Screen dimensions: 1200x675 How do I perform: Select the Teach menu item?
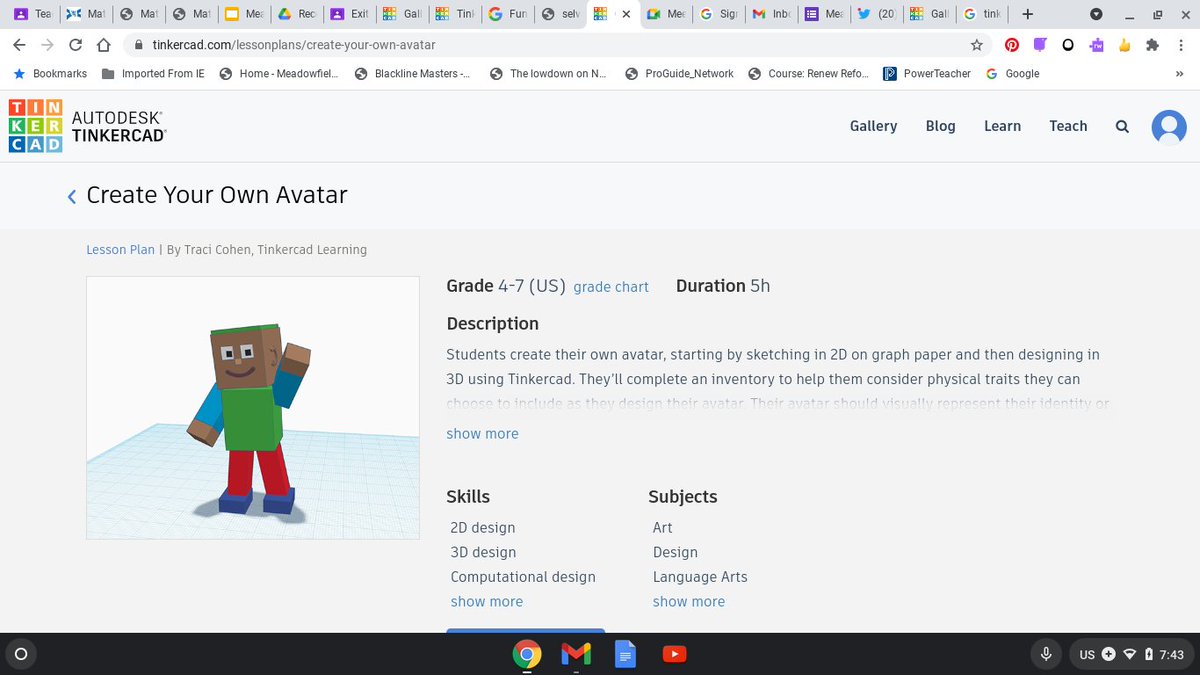point(1068,126)
